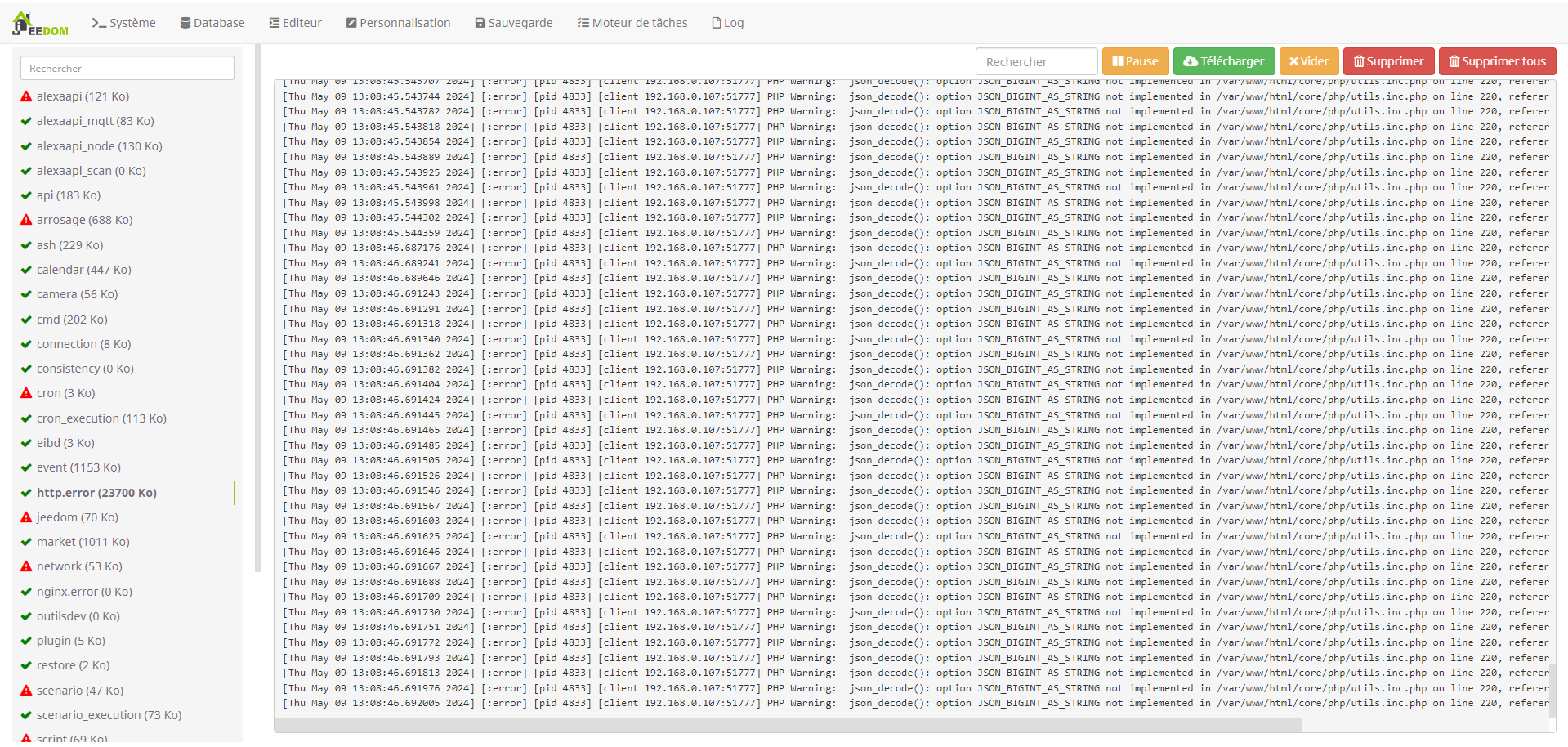Click the warning icon beside alexaapi
Image resolution: width=1568 pixels, height=747 pixels.
click(x=26, y=96)
